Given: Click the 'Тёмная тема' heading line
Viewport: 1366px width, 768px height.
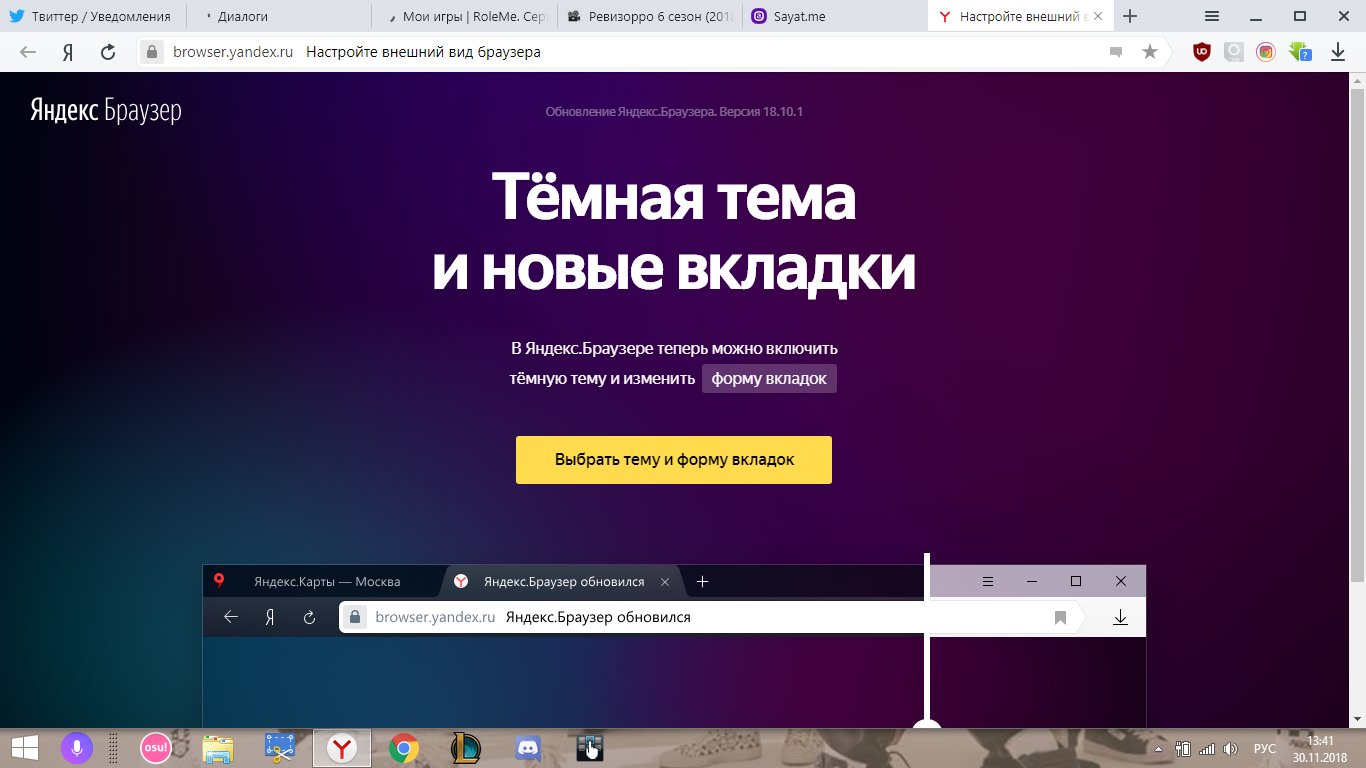Looking at the screenshot, I should [x=674, y=197].
